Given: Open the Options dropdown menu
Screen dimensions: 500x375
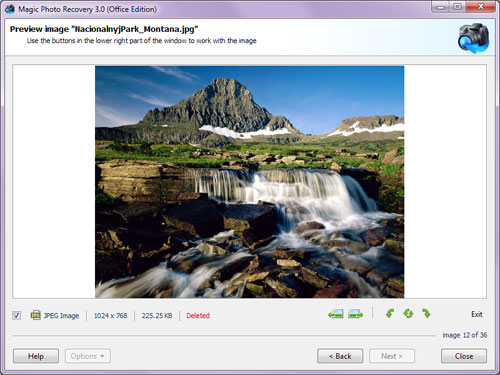Looking at the screenshot, I should (88, 356).
